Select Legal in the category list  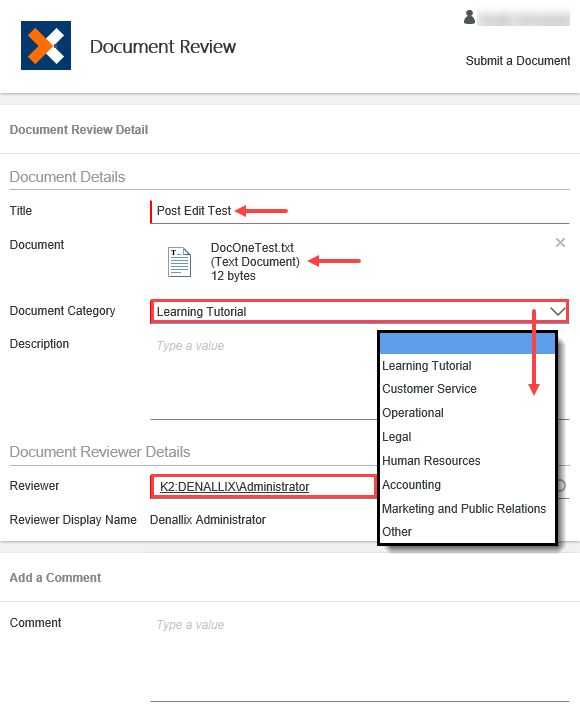pyautogui.click(x=397, y=437)
